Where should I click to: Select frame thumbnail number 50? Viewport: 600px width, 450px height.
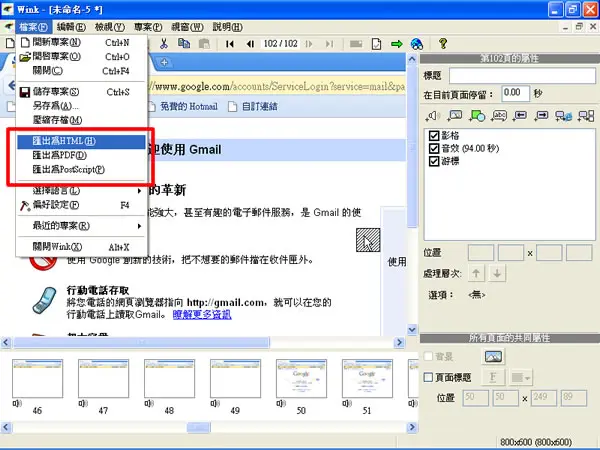tap(302, 379)
